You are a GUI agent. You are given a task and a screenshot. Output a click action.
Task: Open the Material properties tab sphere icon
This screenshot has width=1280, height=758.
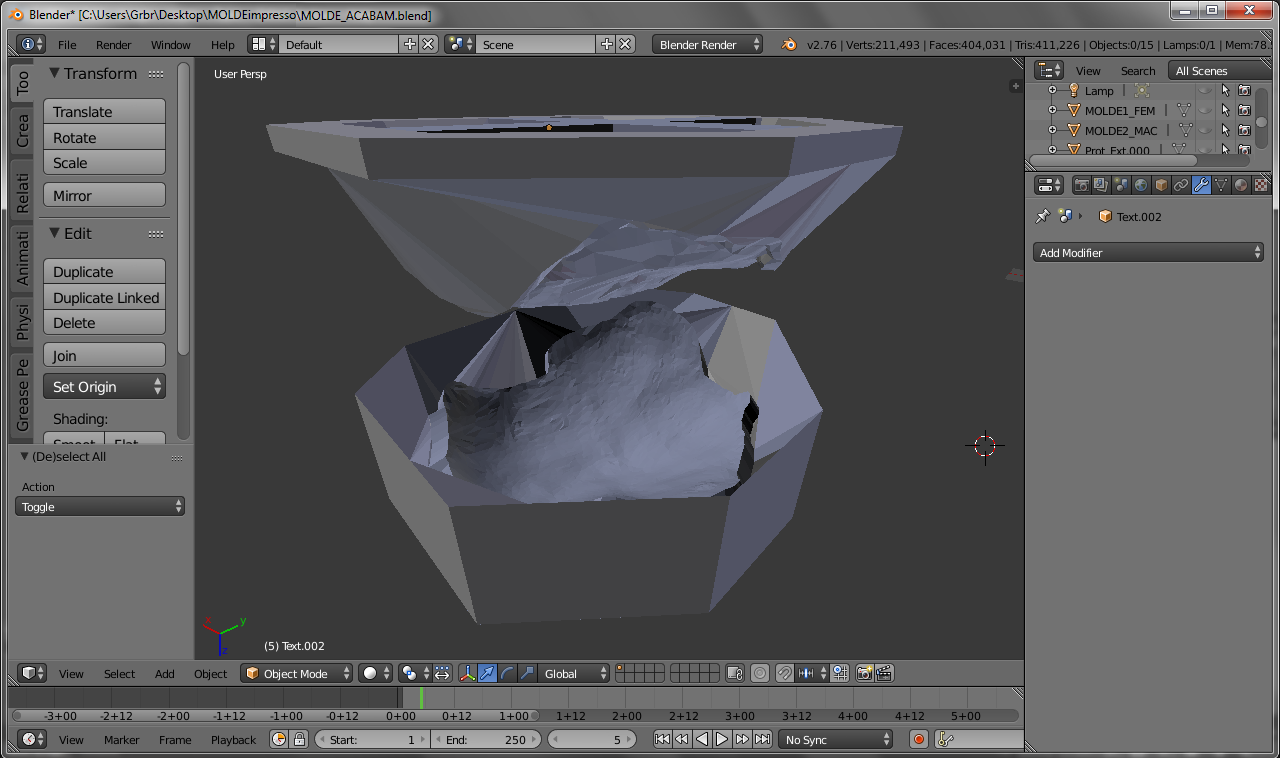point(1241,185)
